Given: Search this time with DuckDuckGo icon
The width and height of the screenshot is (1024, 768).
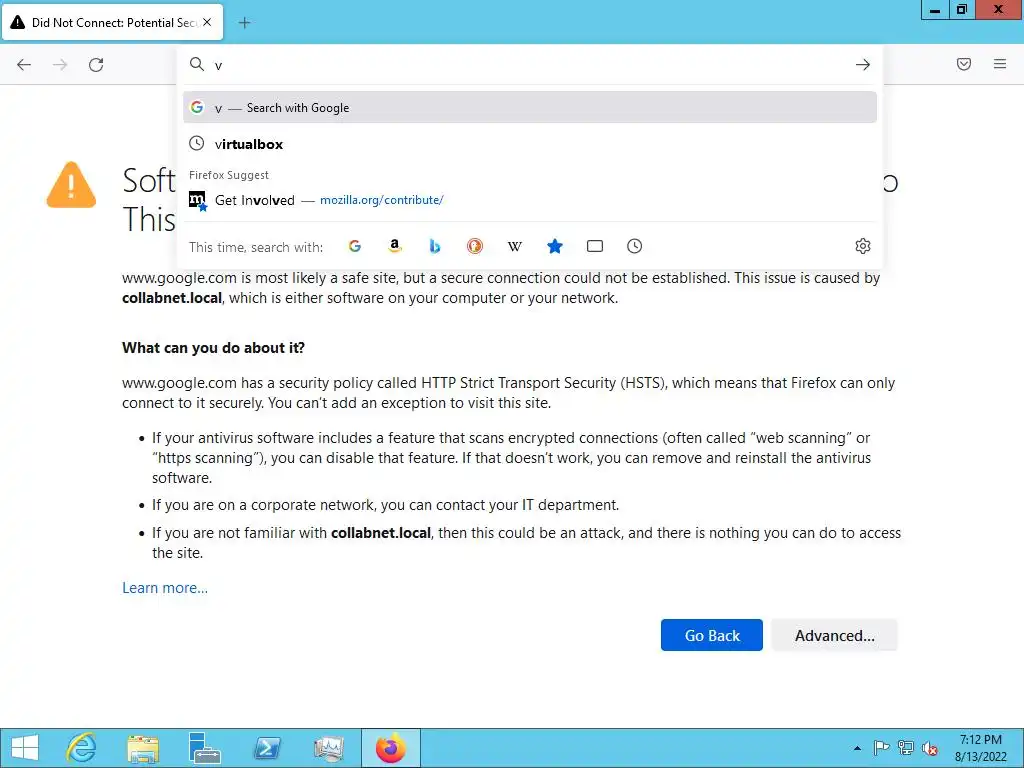Looking at the screenshot, I should click(x=475, y=246).
